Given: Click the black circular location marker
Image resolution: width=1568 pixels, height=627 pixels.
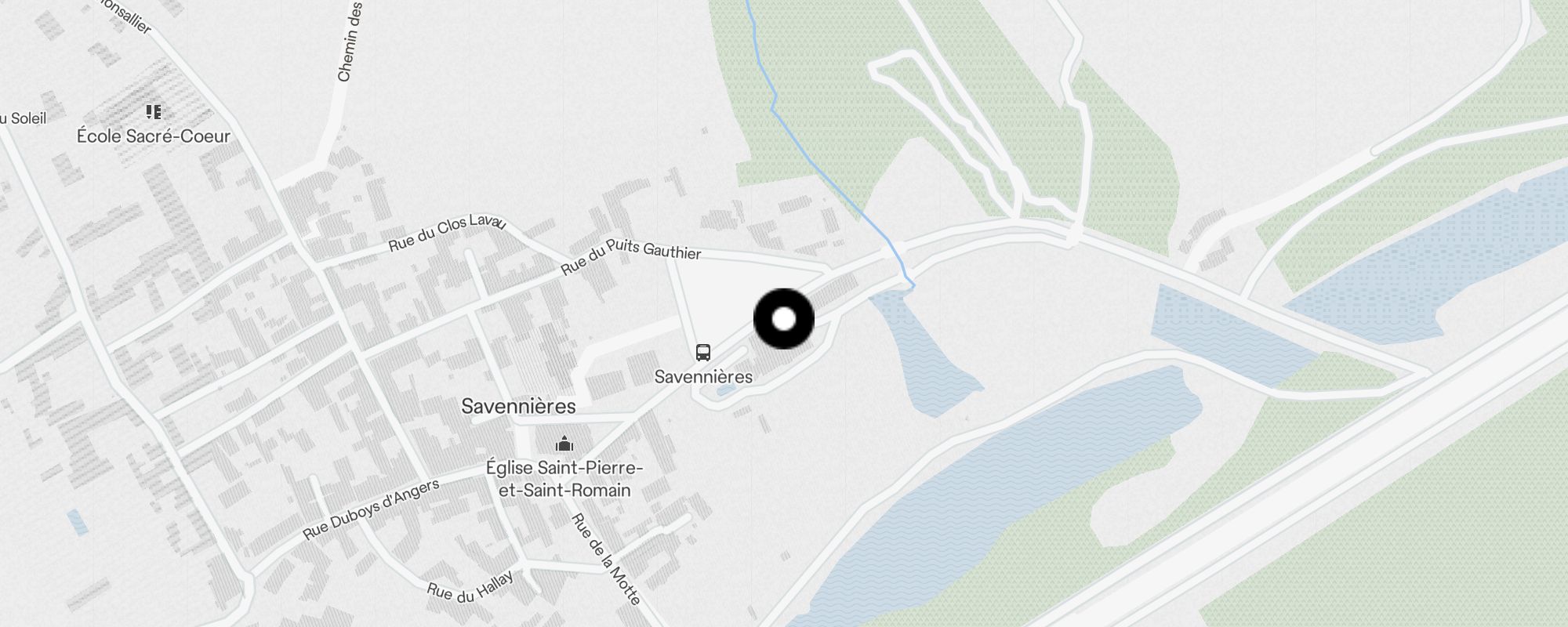Looking at the screenshot, I should (x=784, y=319).
